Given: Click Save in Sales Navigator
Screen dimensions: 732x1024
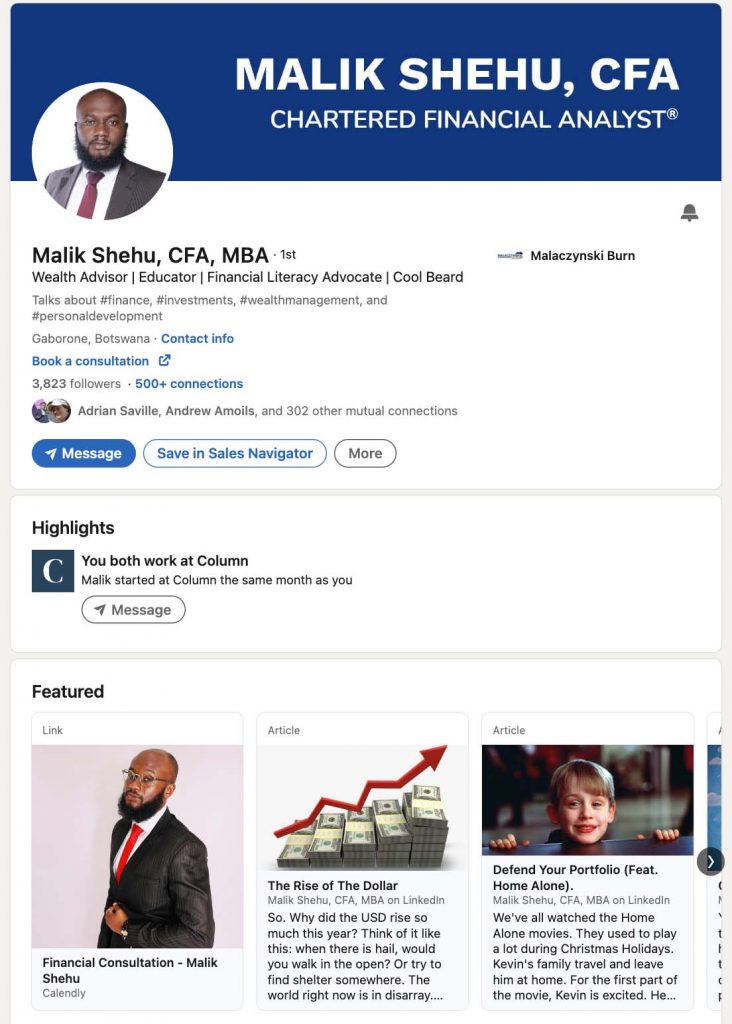Looking at the screenshot, I should click(x=234, y=453).
